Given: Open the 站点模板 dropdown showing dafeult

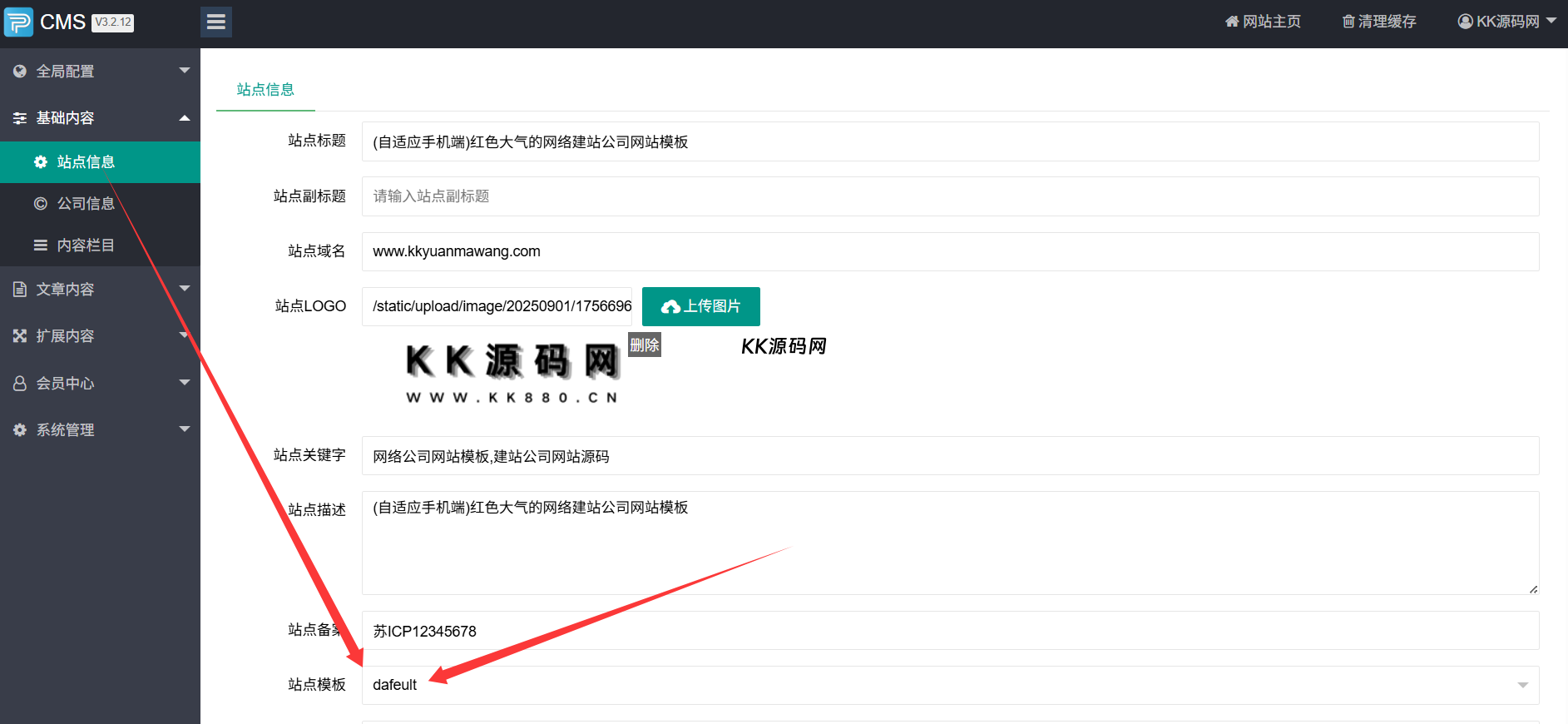Looking at the screenshot, I should point(950,685).
